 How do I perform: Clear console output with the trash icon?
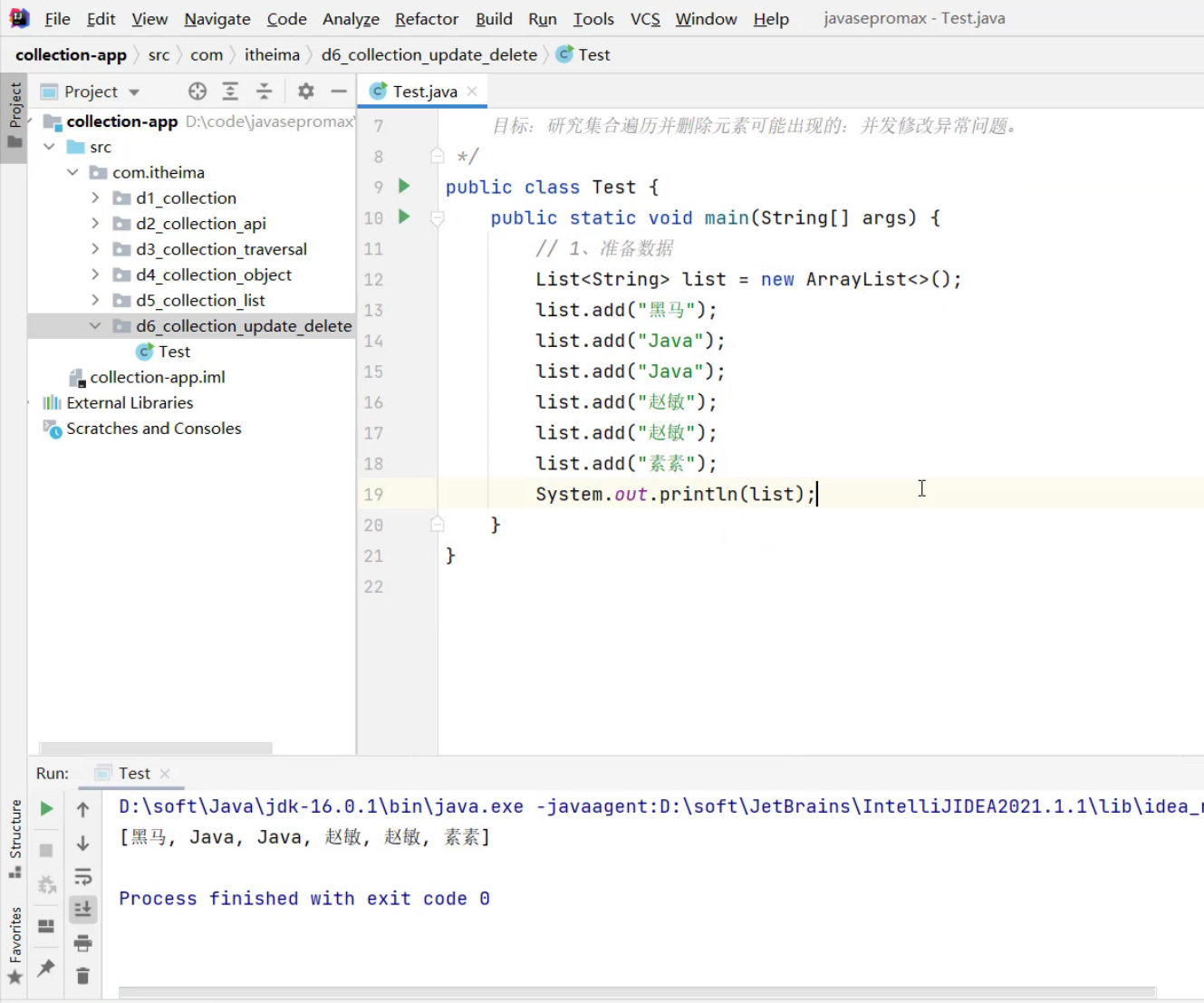click(x=82, y=976)
